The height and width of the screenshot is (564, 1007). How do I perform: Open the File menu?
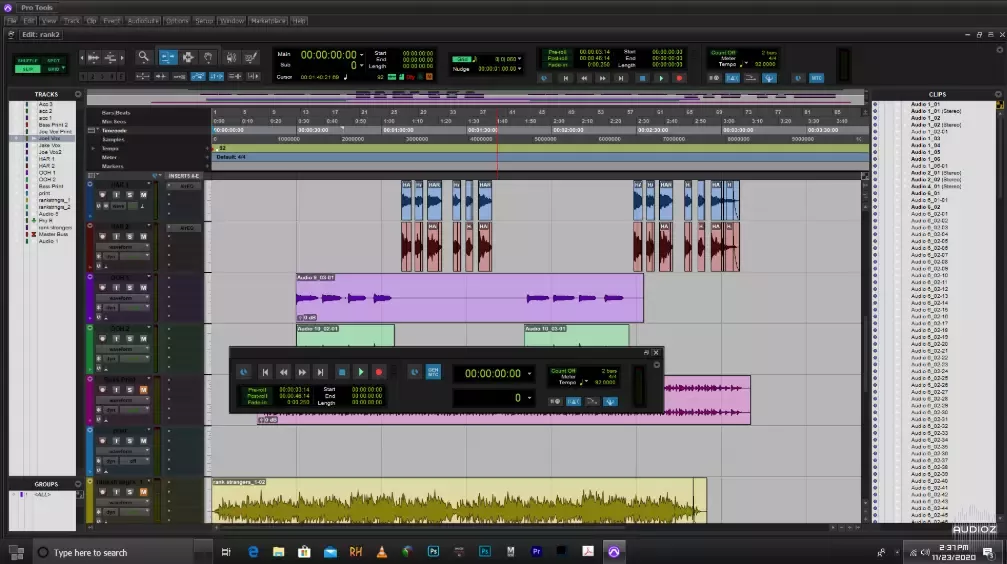click(x=12, y=21)
